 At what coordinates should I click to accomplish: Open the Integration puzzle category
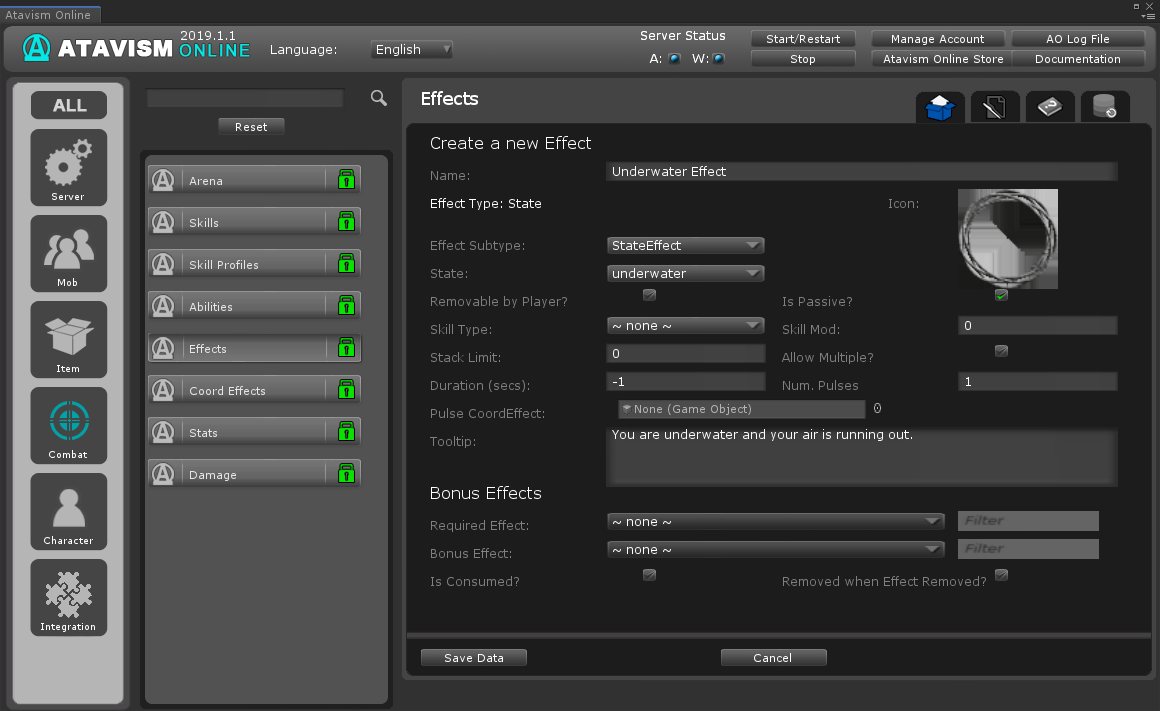(68, 596)
